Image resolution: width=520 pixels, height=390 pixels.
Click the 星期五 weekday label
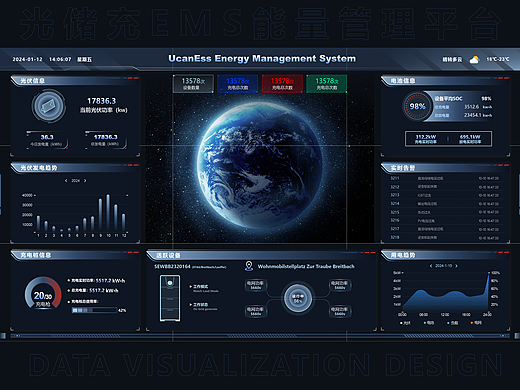[84, 60]
